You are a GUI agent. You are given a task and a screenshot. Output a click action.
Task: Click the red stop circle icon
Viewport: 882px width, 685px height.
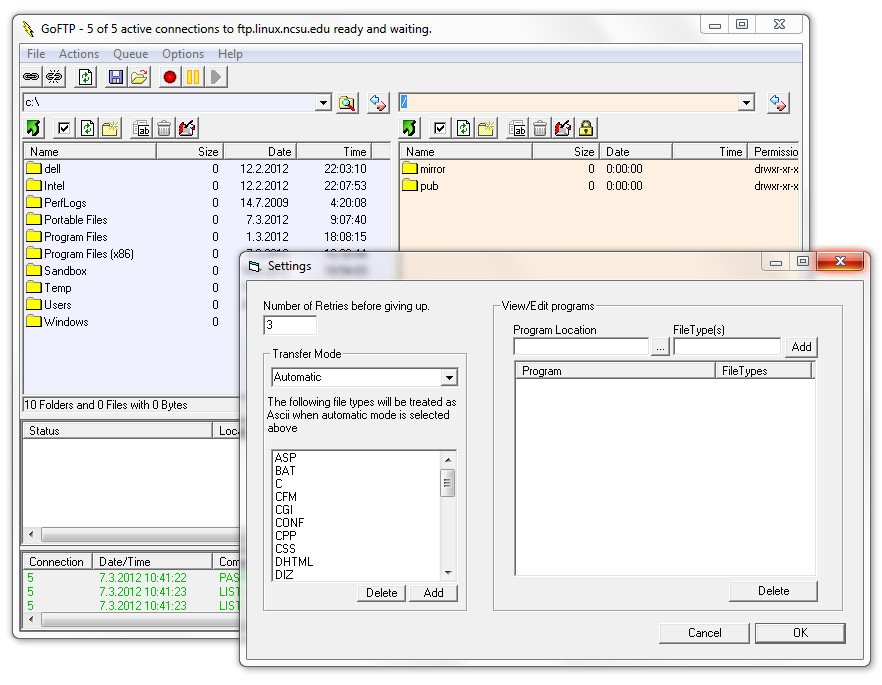tap(169, 76)
